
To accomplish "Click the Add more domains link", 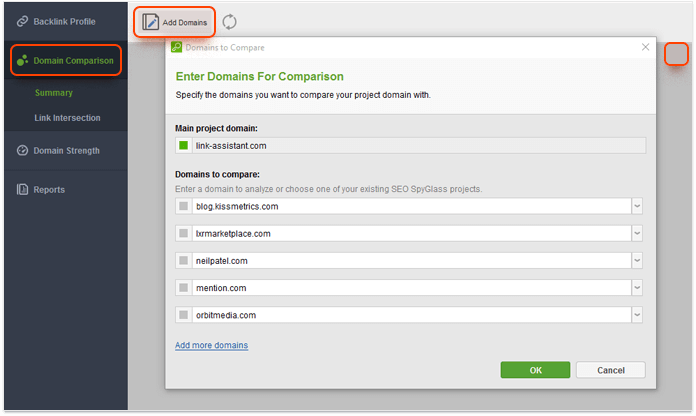I will pyautogui.click(x=211, y=345).
